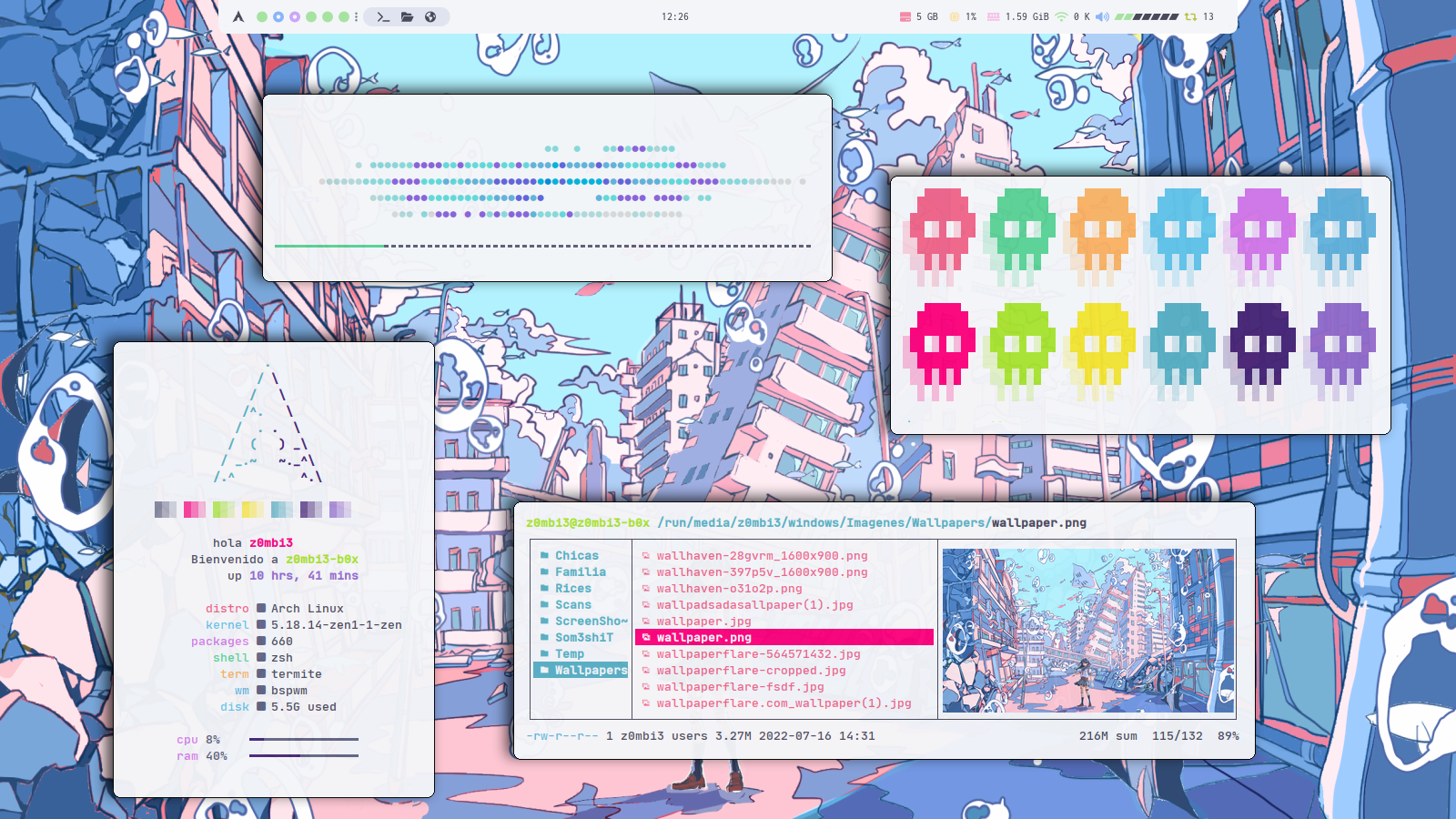The height and width of the screenshot is (819, 1456).
Task: Click the gray color block in the fetch palette
Action: [x=166, y=510]
